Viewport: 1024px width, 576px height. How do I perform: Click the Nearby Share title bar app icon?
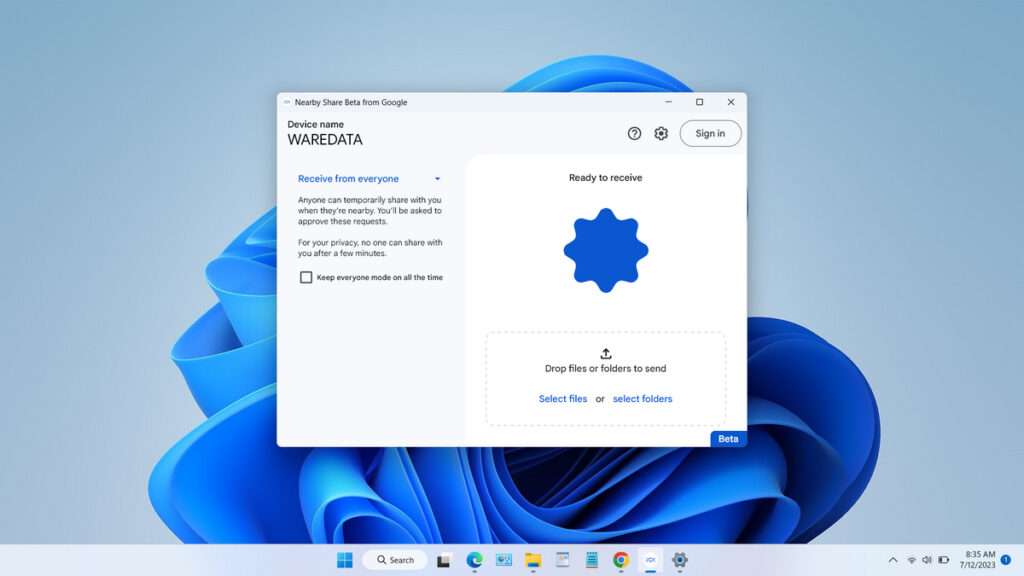[x=287, y=102]
